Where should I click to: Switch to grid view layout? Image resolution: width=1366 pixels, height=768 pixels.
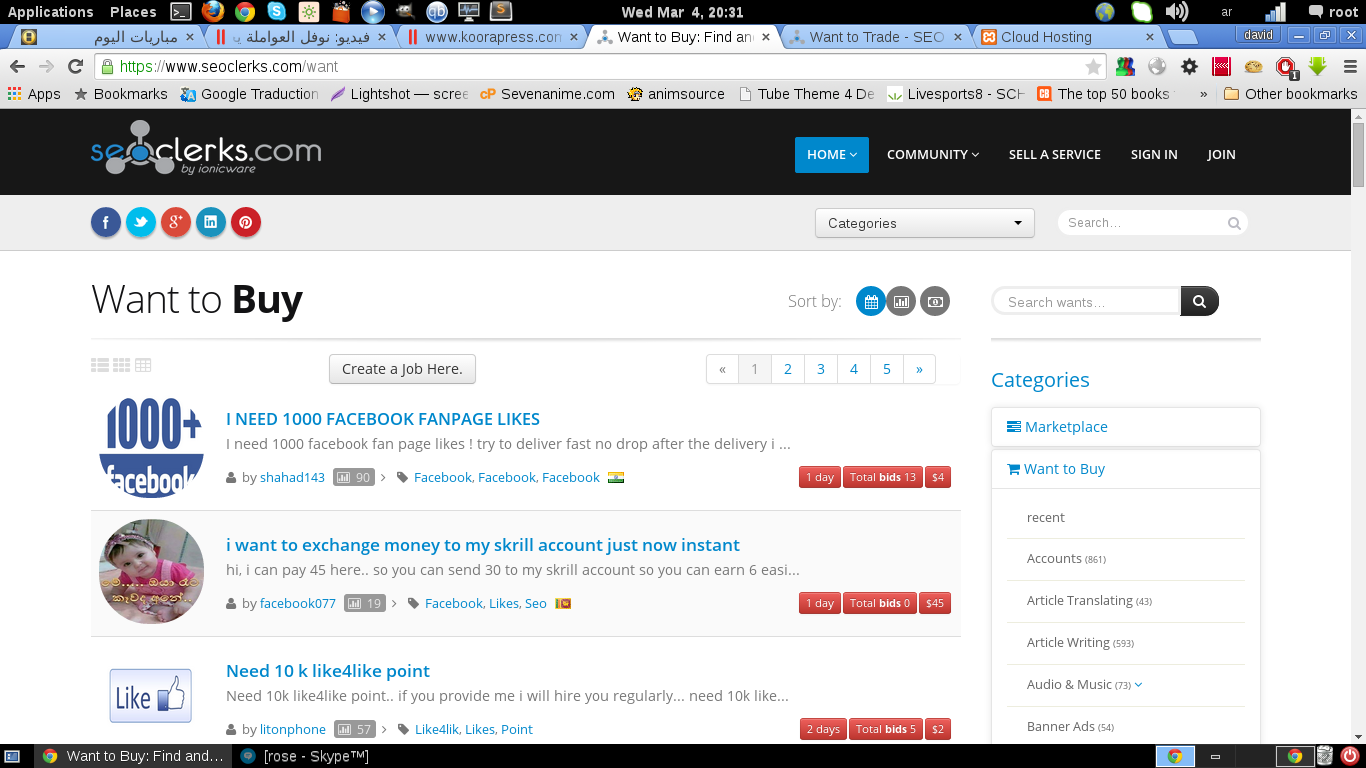pos(122,366)
